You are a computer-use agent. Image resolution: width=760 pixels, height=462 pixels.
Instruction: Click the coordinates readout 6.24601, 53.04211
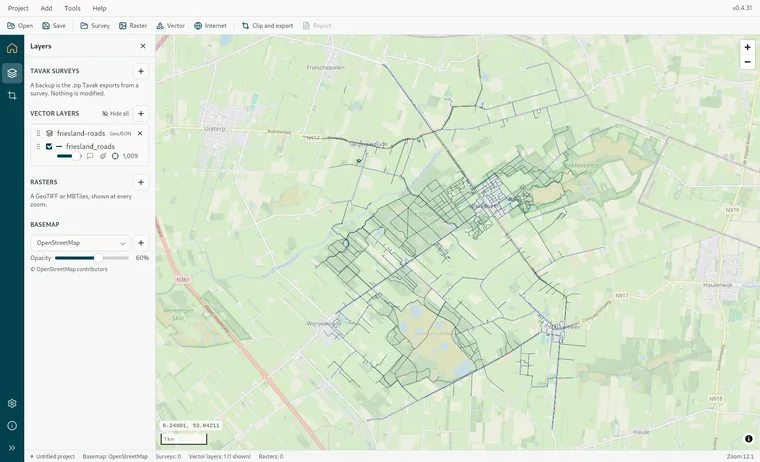coord(190,425)
